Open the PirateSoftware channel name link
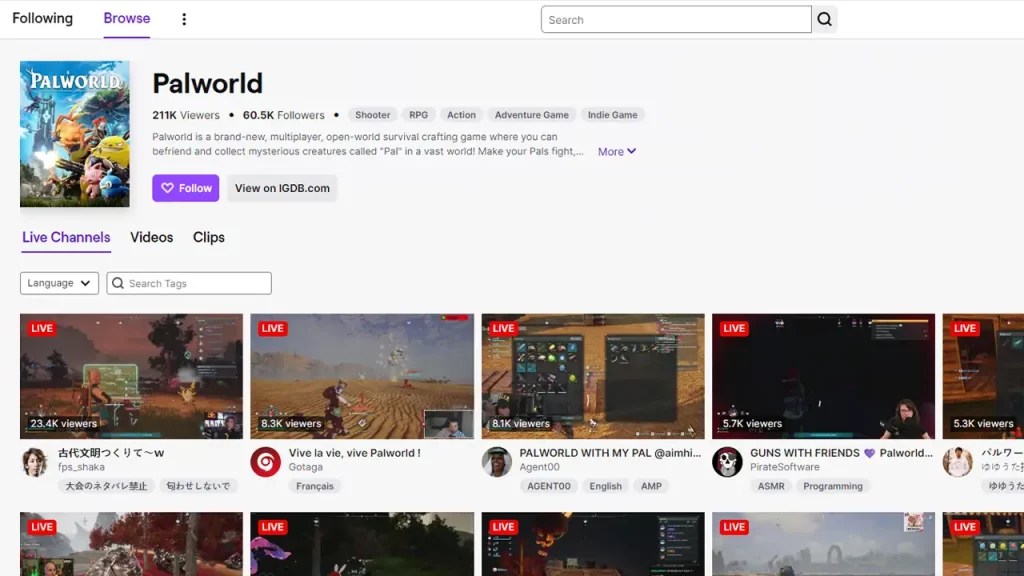The image size is (1024, 576). tap(784, 467)
